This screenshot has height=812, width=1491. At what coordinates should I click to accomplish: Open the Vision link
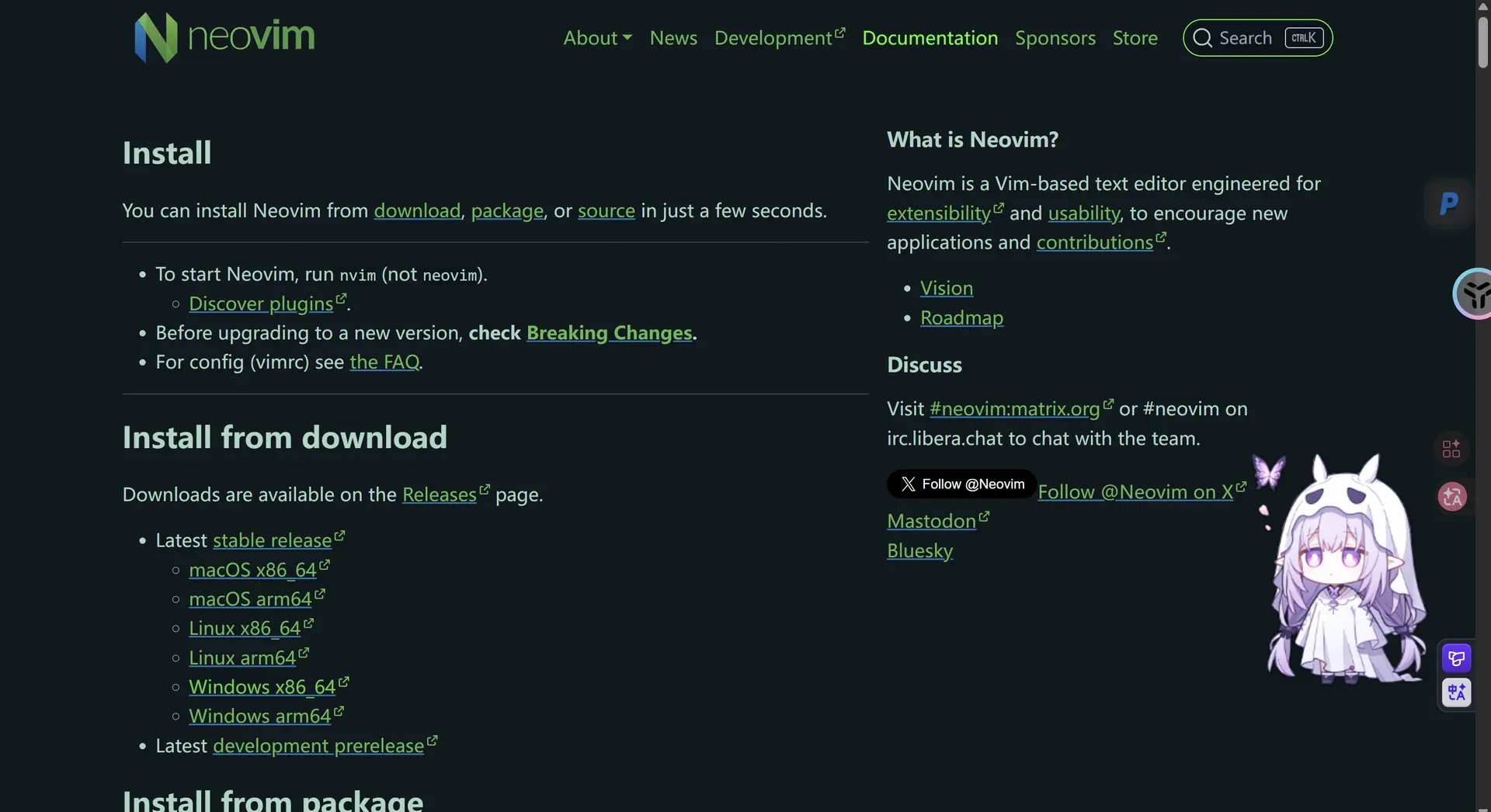947,288
